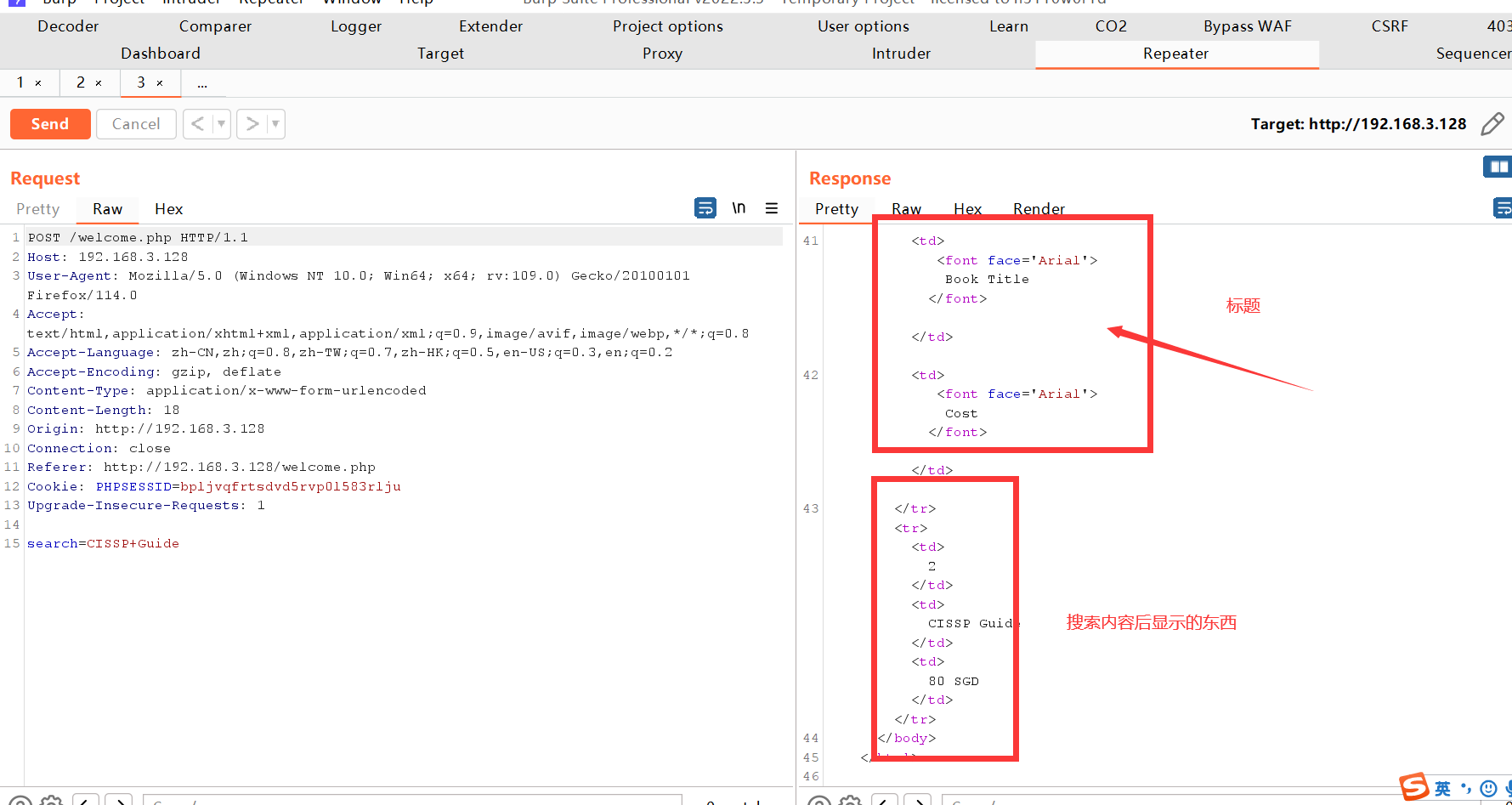1512x805 pixels.
Task: Switch Request view to Hex
Action: [x=169, y=209]
